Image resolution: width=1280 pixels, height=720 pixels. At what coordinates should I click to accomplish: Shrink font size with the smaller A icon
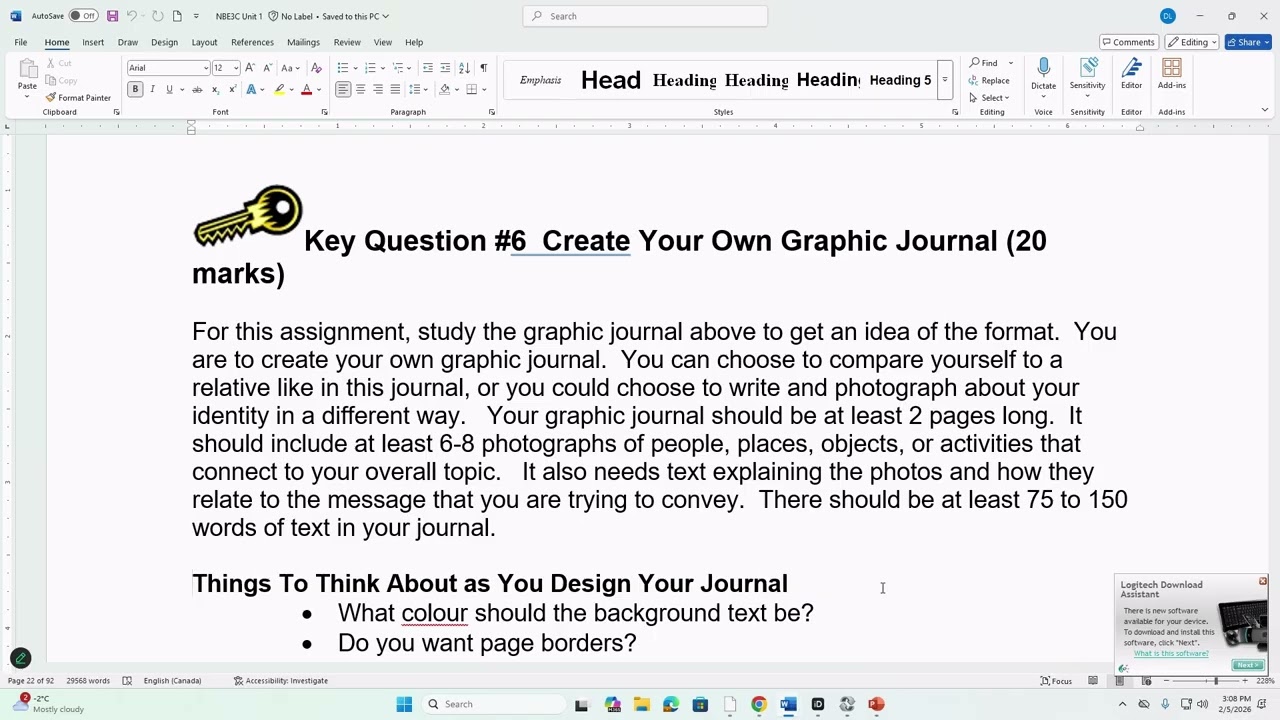(x=267, y=68)
